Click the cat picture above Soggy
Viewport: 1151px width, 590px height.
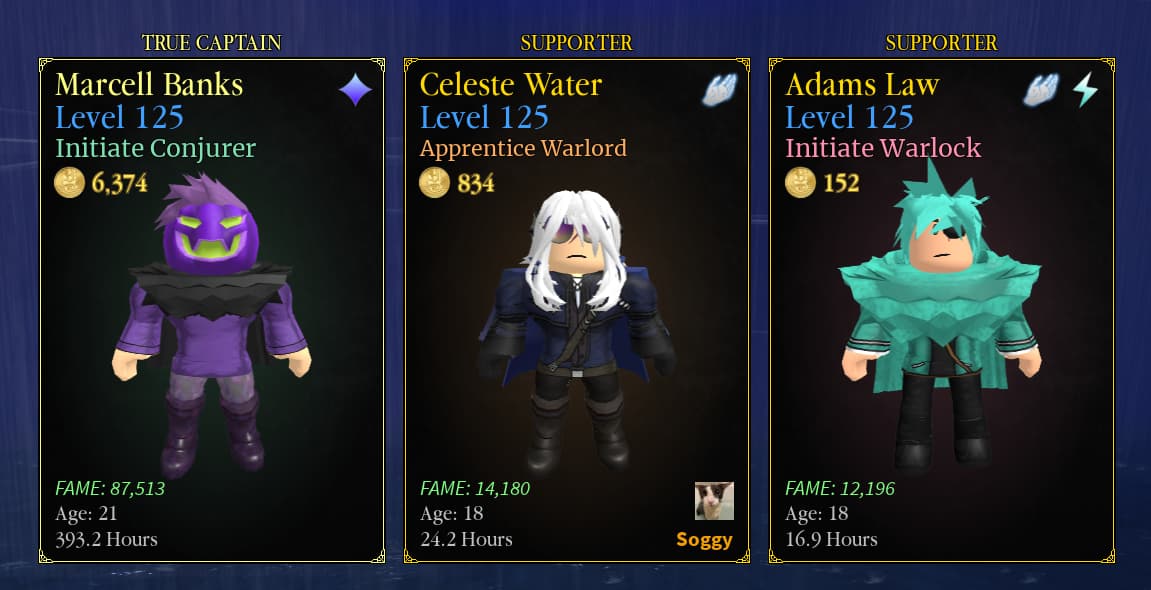point(714,500)
